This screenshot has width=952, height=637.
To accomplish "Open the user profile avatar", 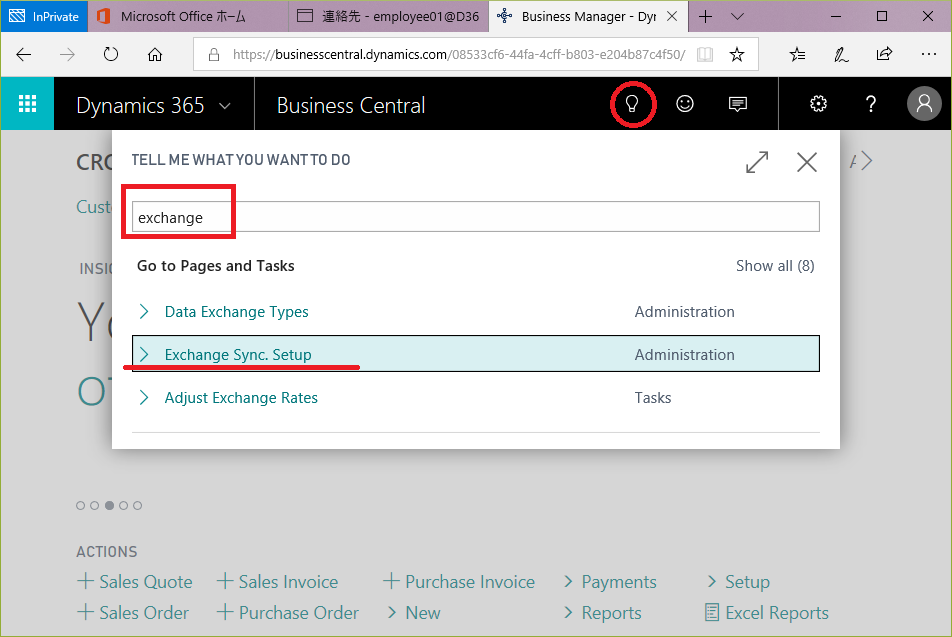I will tap(924, 104).
